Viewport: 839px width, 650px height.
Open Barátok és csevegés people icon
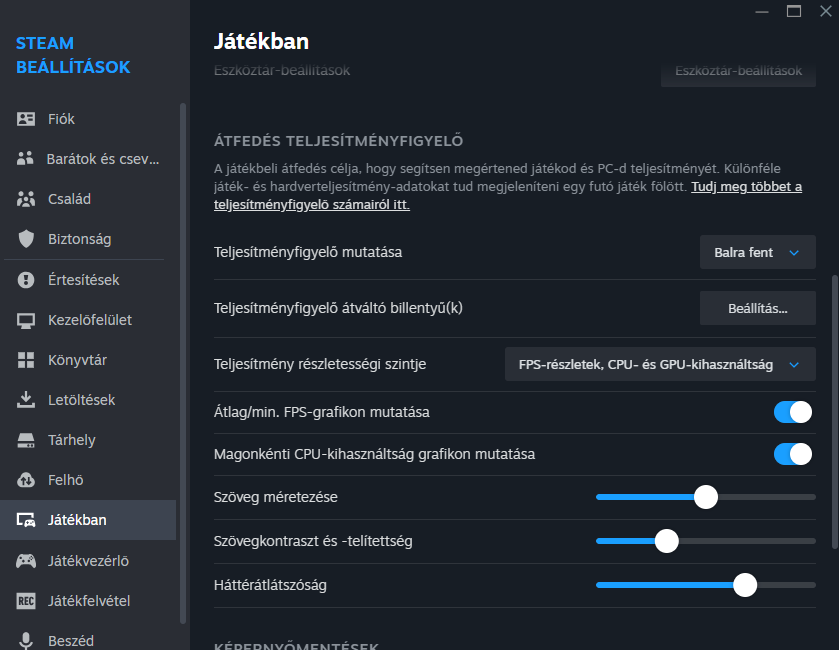[27, 159]
